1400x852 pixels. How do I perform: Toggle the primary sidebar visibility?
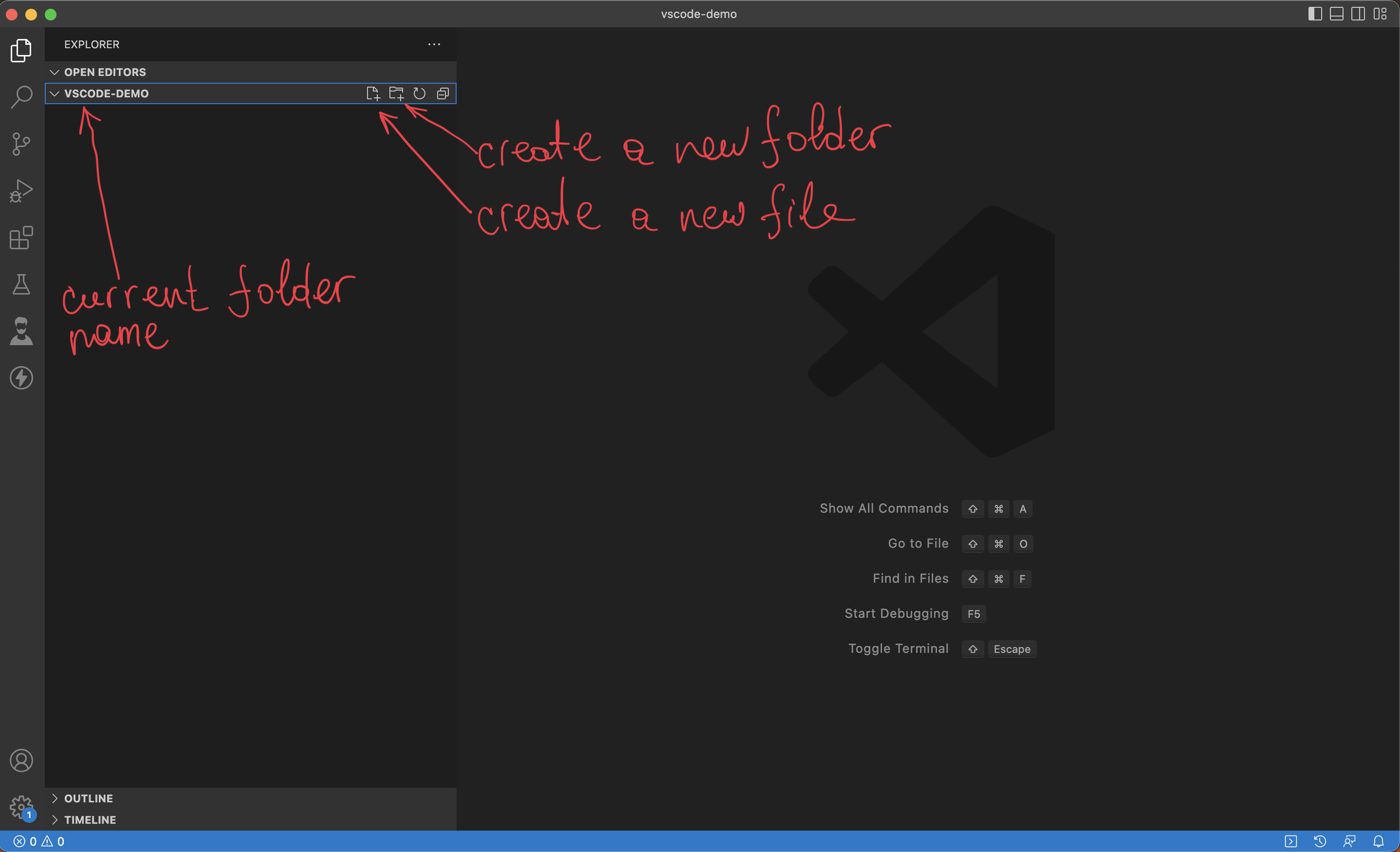[1315, 14]
